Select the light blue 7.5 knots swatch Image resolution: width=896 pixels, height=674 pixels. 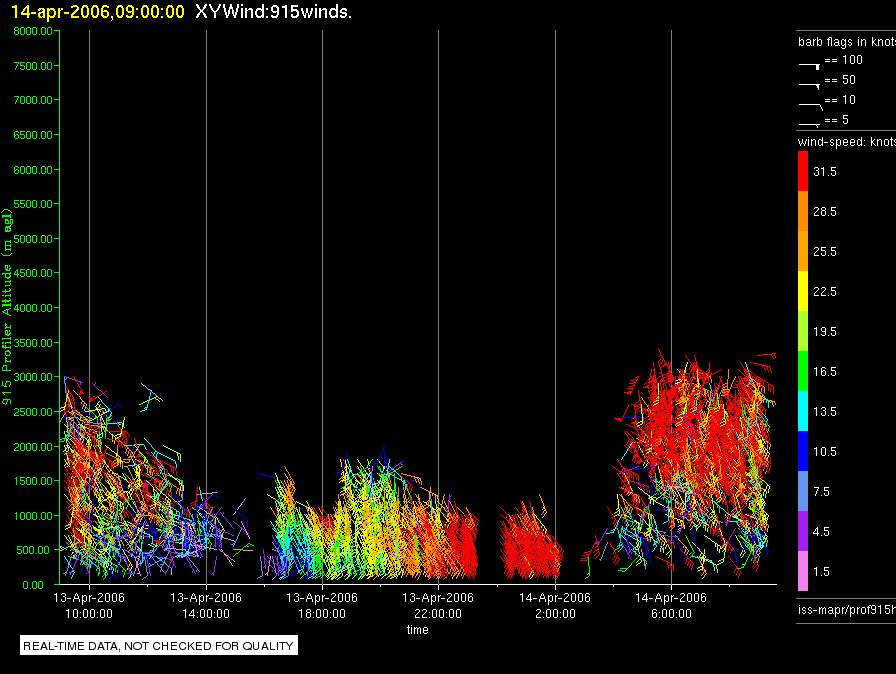(x=803, y=491)
